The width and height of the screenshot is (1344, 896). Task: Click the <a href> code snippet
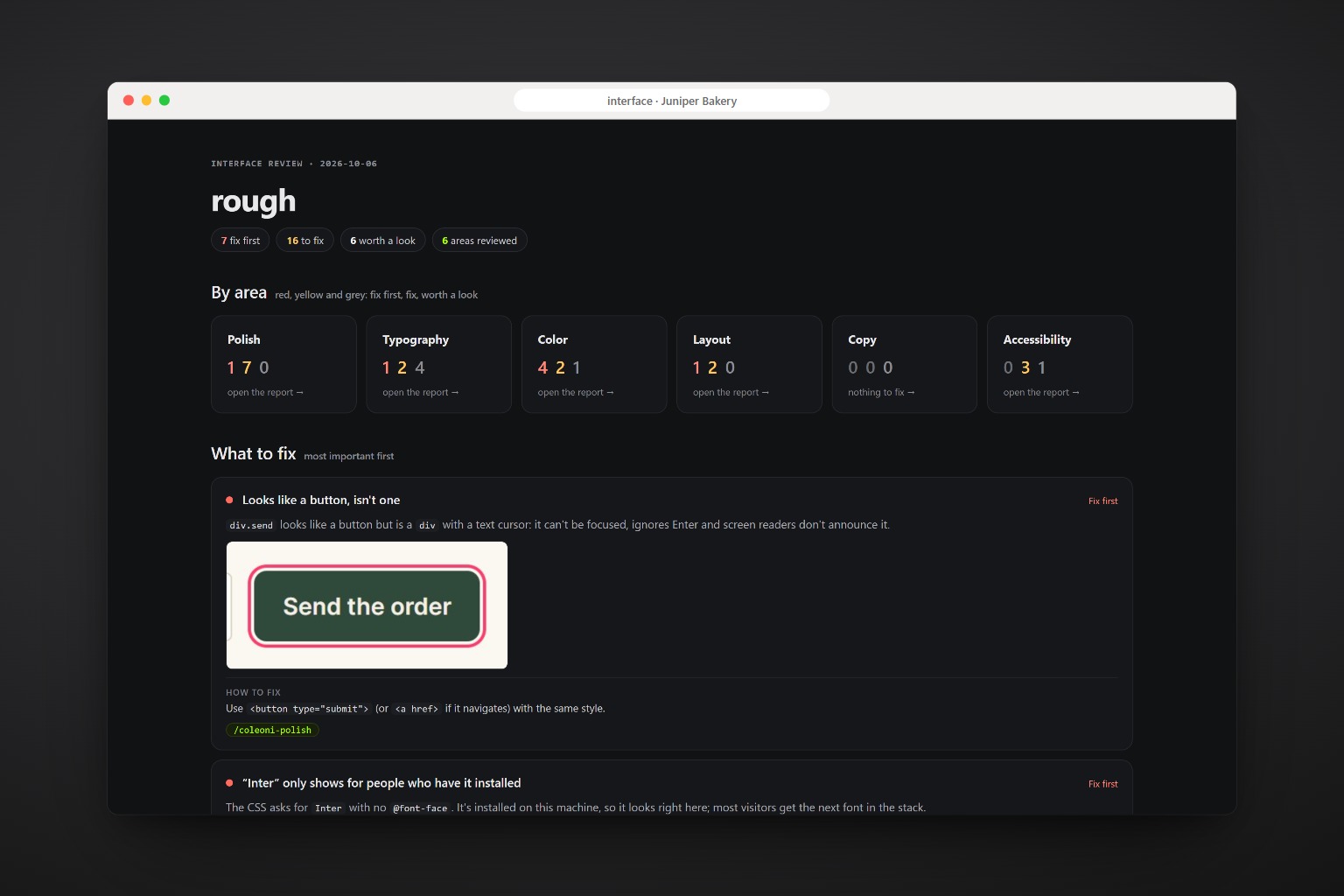[x=416, y=709]
